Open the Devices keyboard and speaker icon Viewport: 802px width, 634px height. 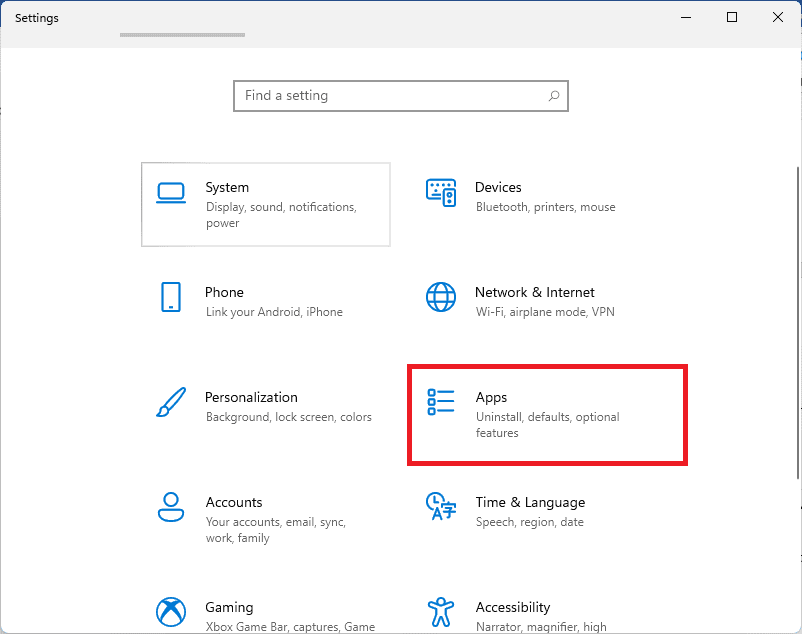point(441,193)
